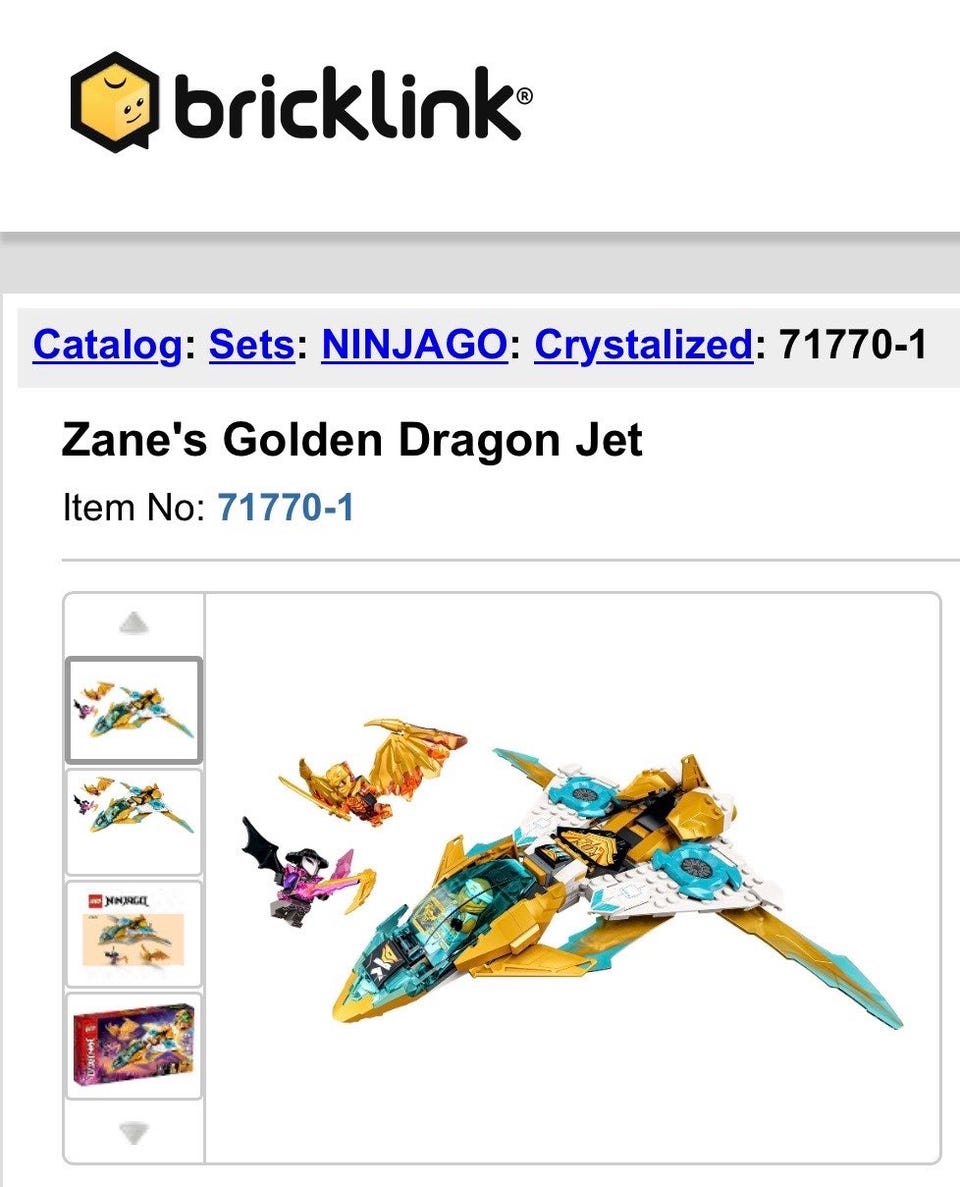This screenshot has height=1187, width=960.
Task: Open the Catalog breadcrumb link
Action: (108, 345)
